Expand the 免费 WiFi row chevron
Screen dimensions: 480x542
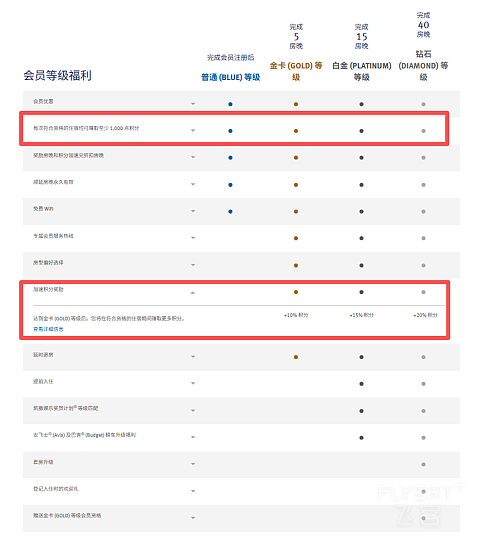pos(193,211)
